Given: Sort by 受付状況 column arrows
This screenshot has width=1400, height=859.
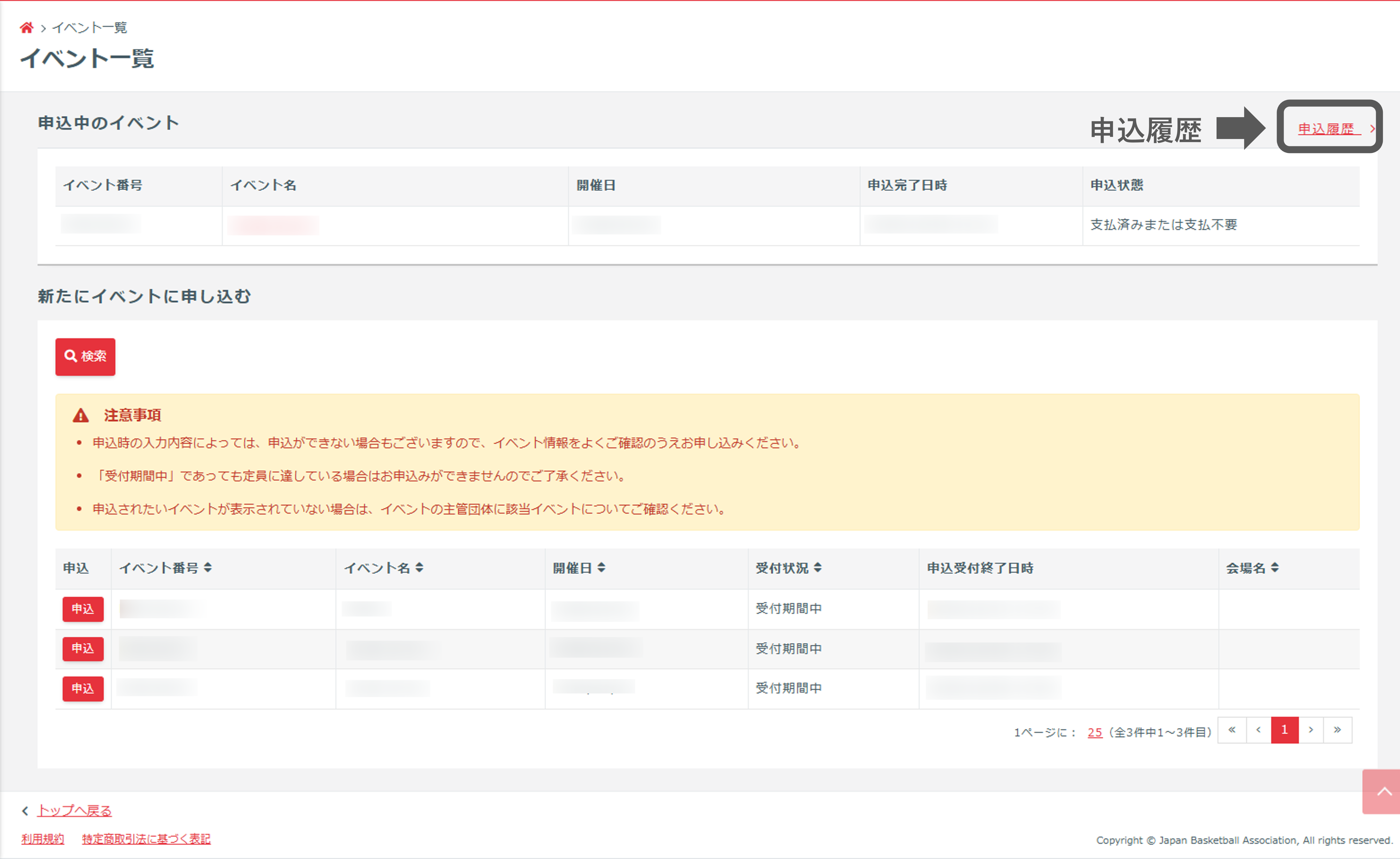Looking at the screenshot, I should click(x=818, y=567).
